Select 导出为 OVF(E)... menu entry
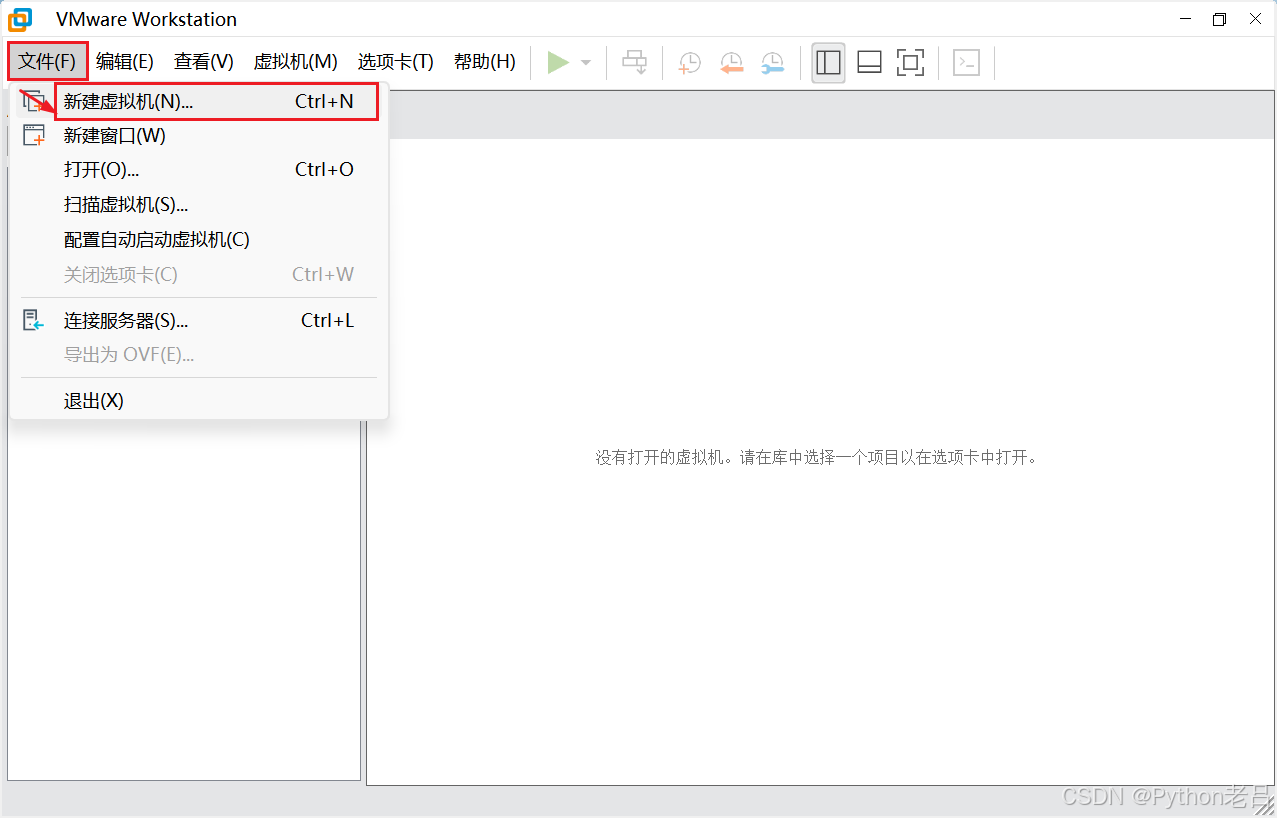Viewport: 1277px width, 818px height. tap(199, 355)
